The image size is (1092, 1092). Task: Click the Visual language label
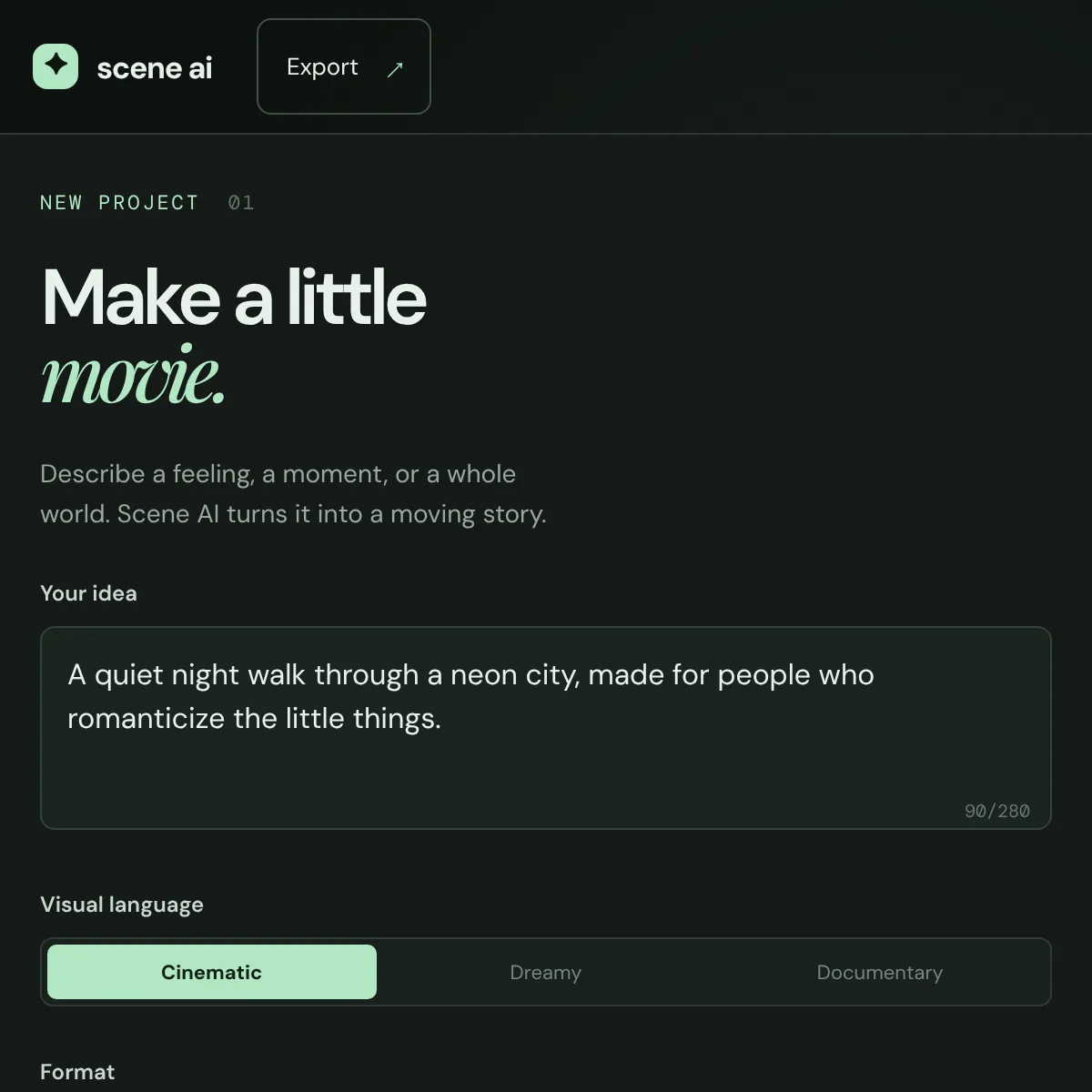coord(122,905)
